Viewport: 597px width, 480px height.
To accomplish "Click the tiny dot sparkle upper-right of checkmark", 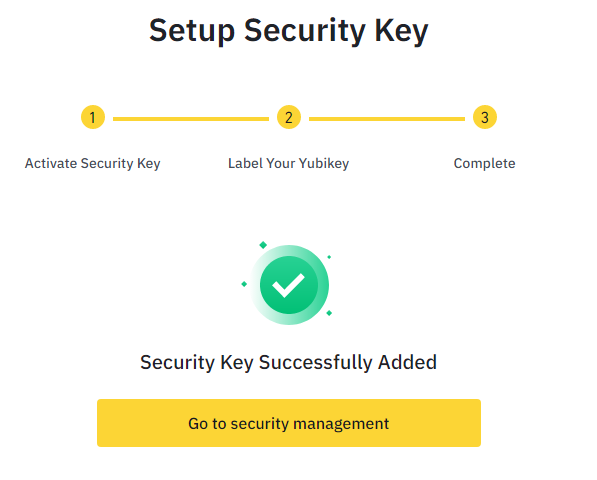I will 329,257.
